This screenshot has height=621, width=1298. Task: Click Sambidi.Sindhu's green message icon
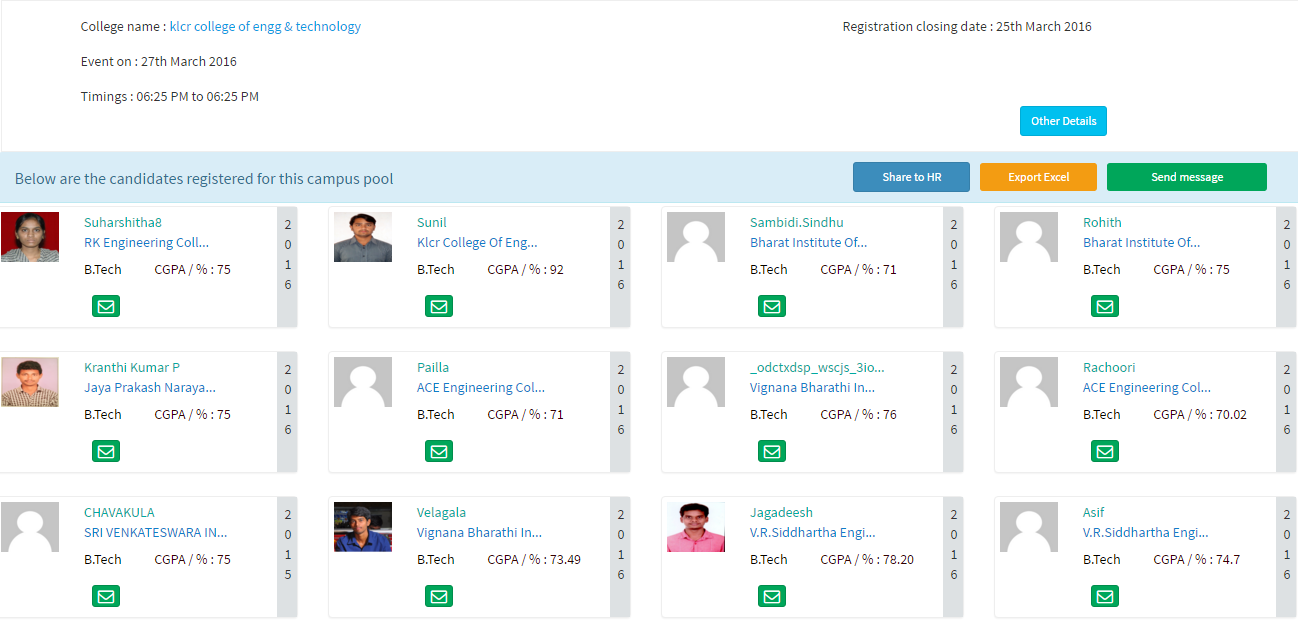coord(772,306)
